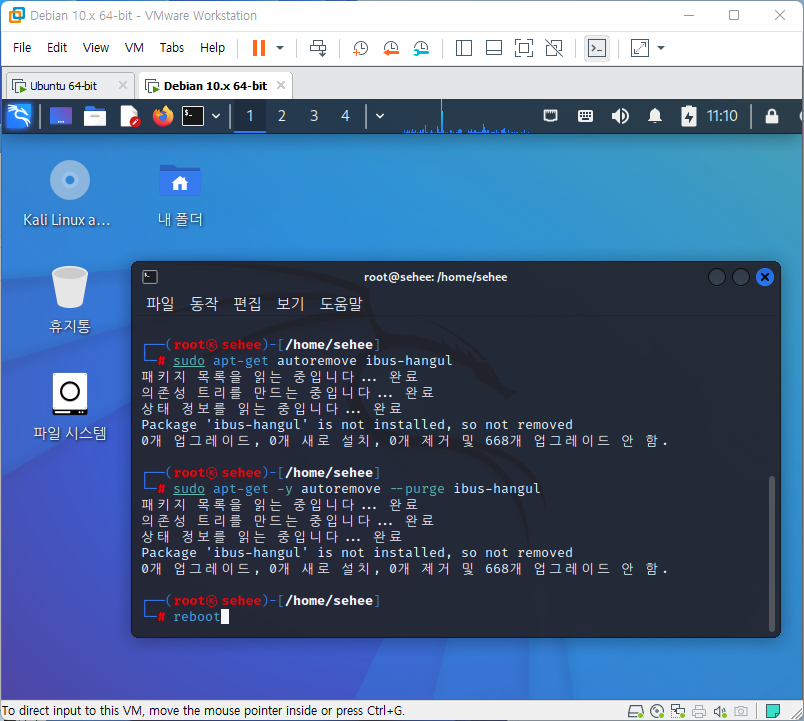
Task: Send Ctrl+Alt+Del to the VM
Action: tap(318, 48)
